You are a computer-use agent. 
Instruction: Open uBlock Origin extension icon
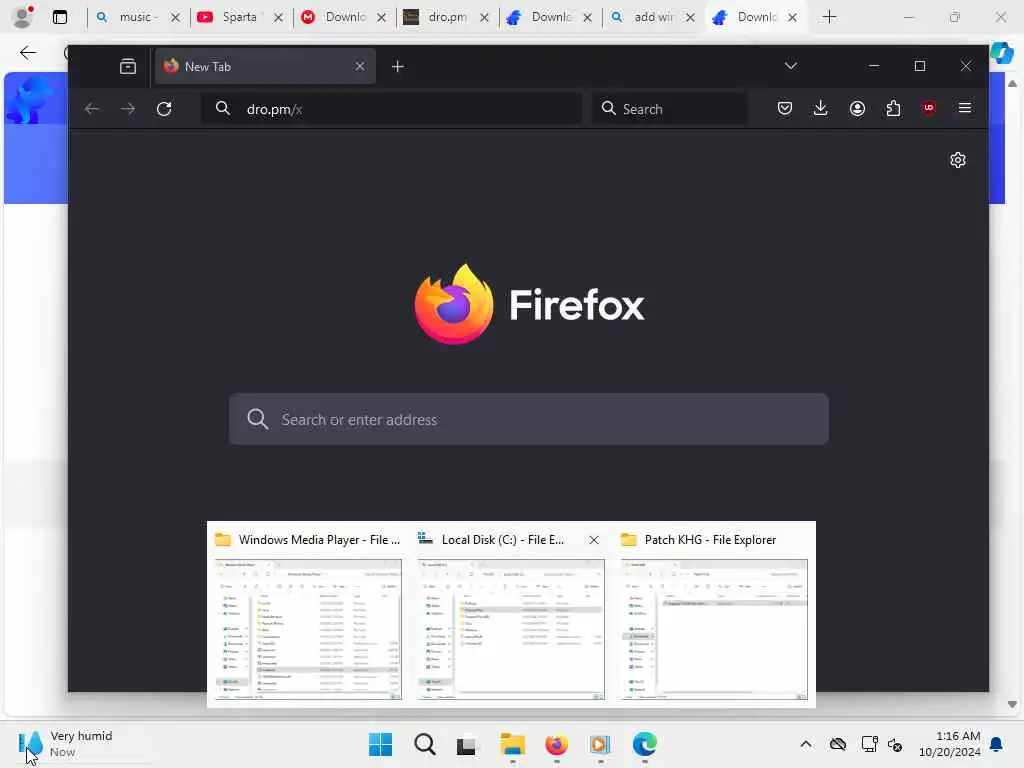point(929,108)
